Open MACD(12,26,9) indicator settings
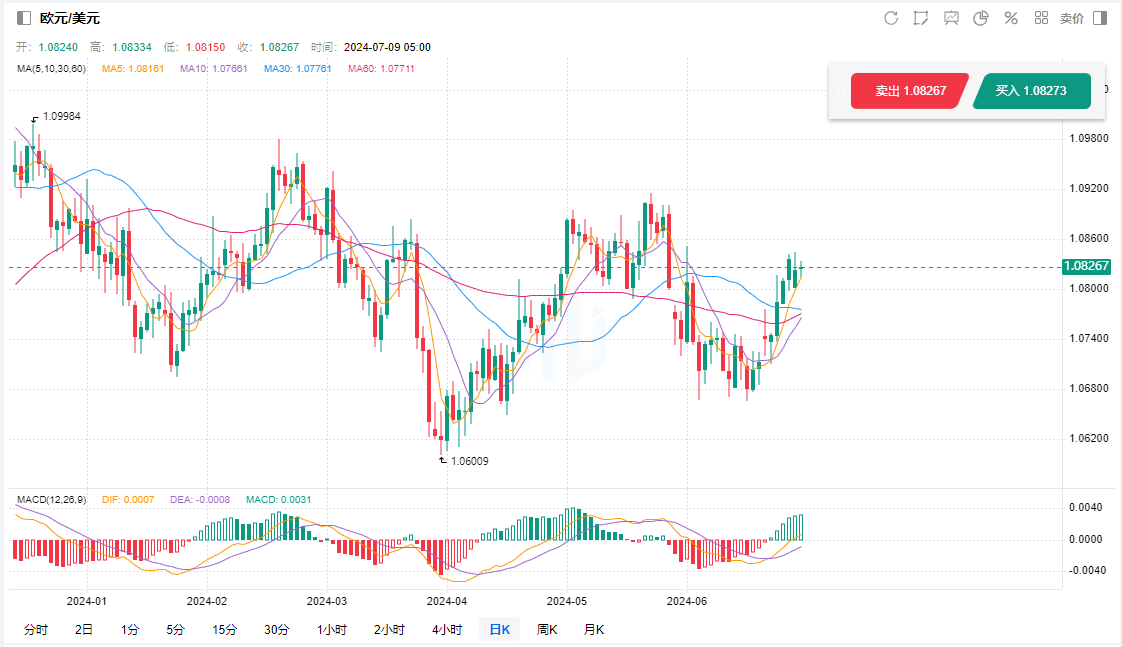The image size is (1122, 647). pos(54,499)
